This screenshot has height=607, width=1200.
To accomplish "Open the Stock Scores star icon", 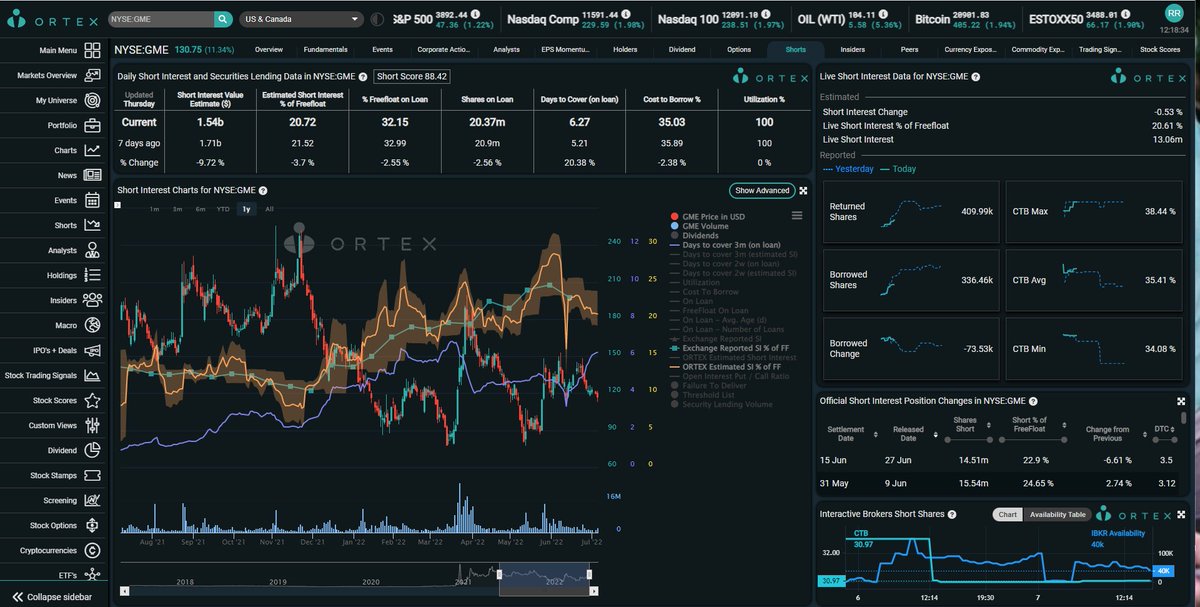I will [92, 400].
